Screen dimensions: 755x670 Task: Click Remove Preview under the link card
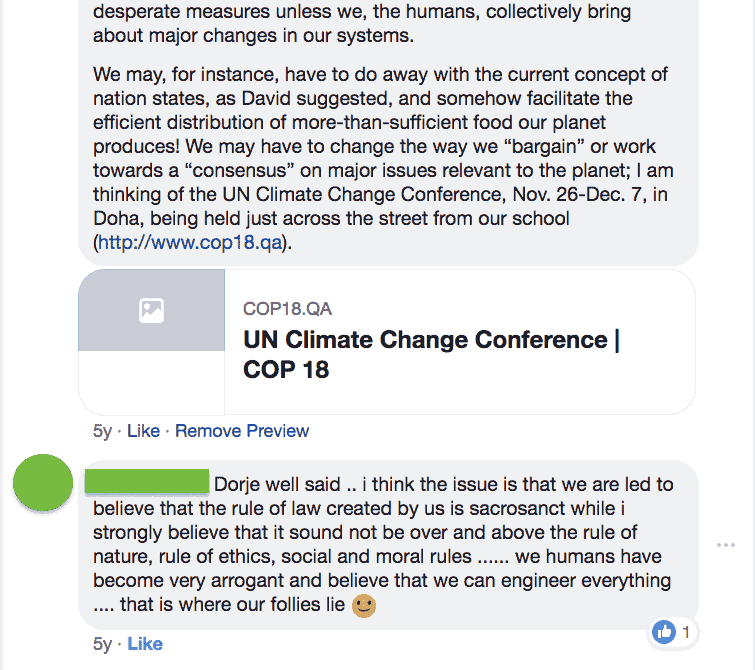click(x=242, y=431)
